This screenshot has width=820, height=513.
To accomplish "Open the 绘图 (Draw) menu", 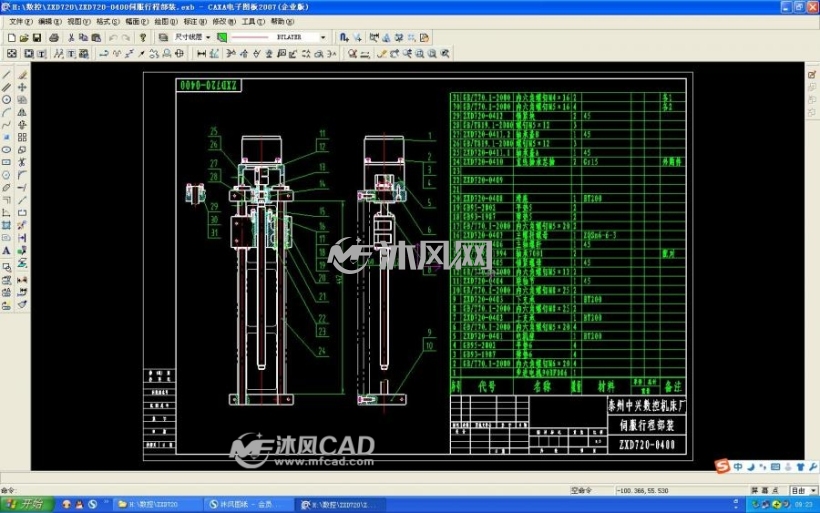I will point(166,21).
